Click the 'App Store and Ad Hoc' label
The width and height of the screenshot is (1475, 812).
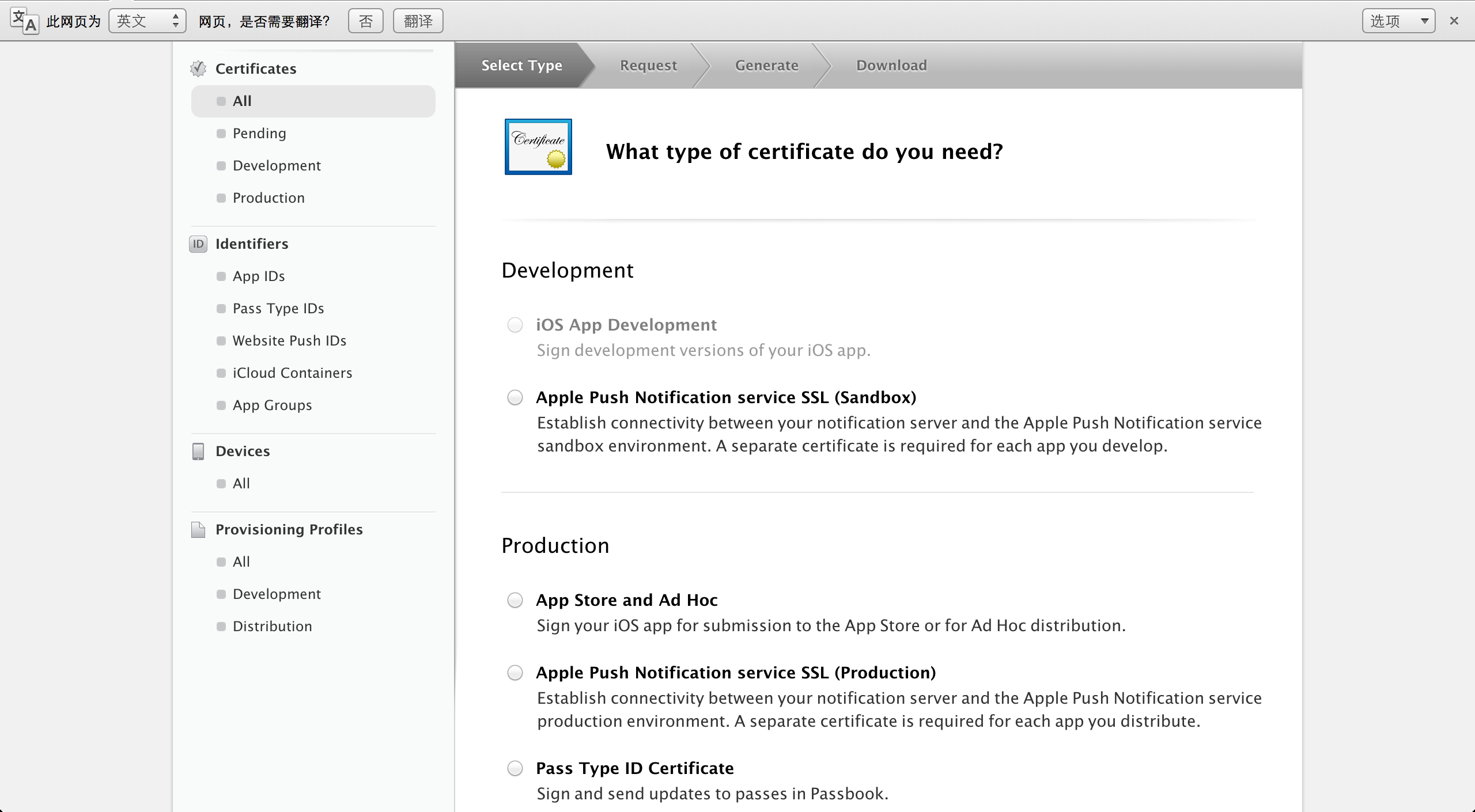click(x=627, y=600)
